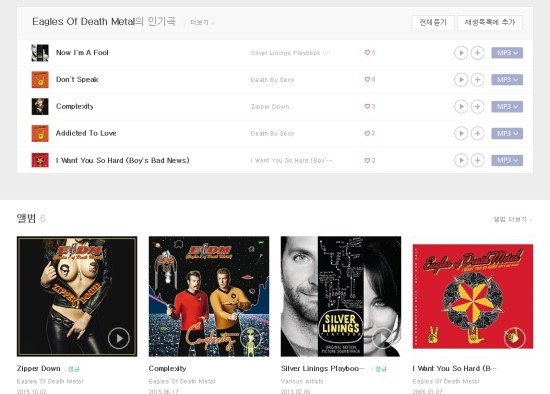The image size is (550, 394).
Task: Open Death By Sexy album link in Don't Speak row
Action: [x=272, y=80]
